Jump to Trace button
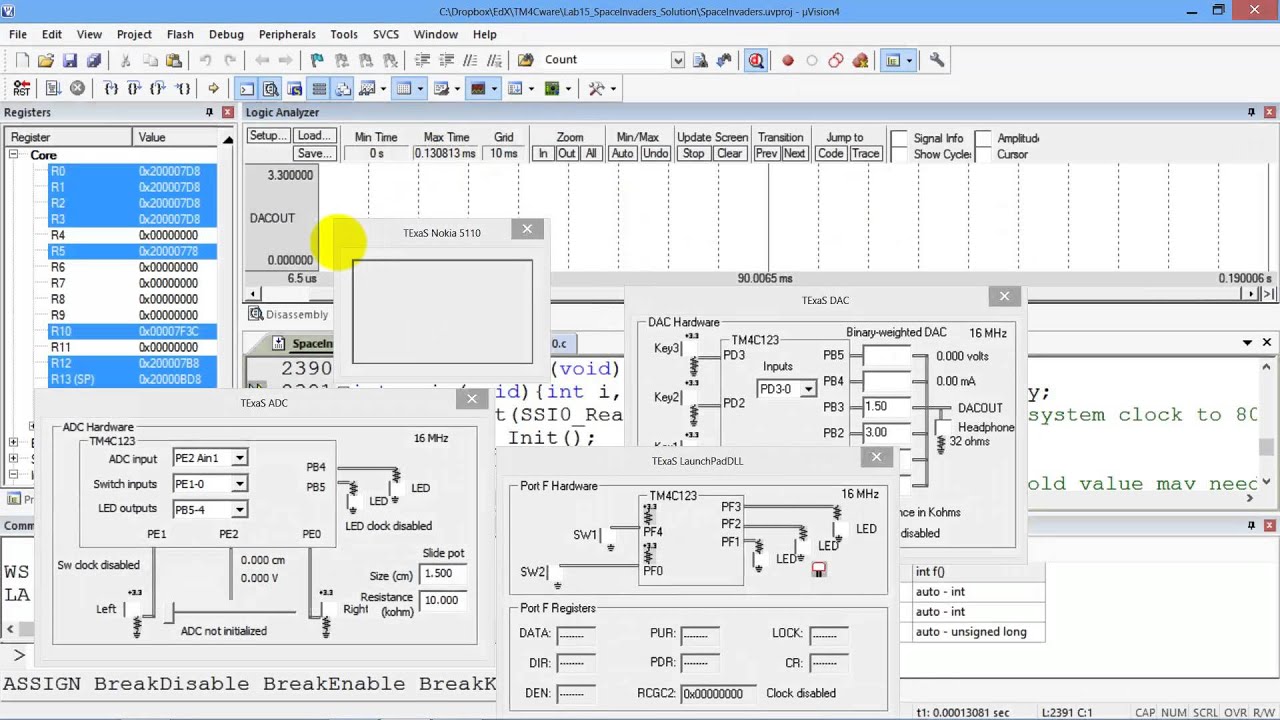 coord(865,153)
